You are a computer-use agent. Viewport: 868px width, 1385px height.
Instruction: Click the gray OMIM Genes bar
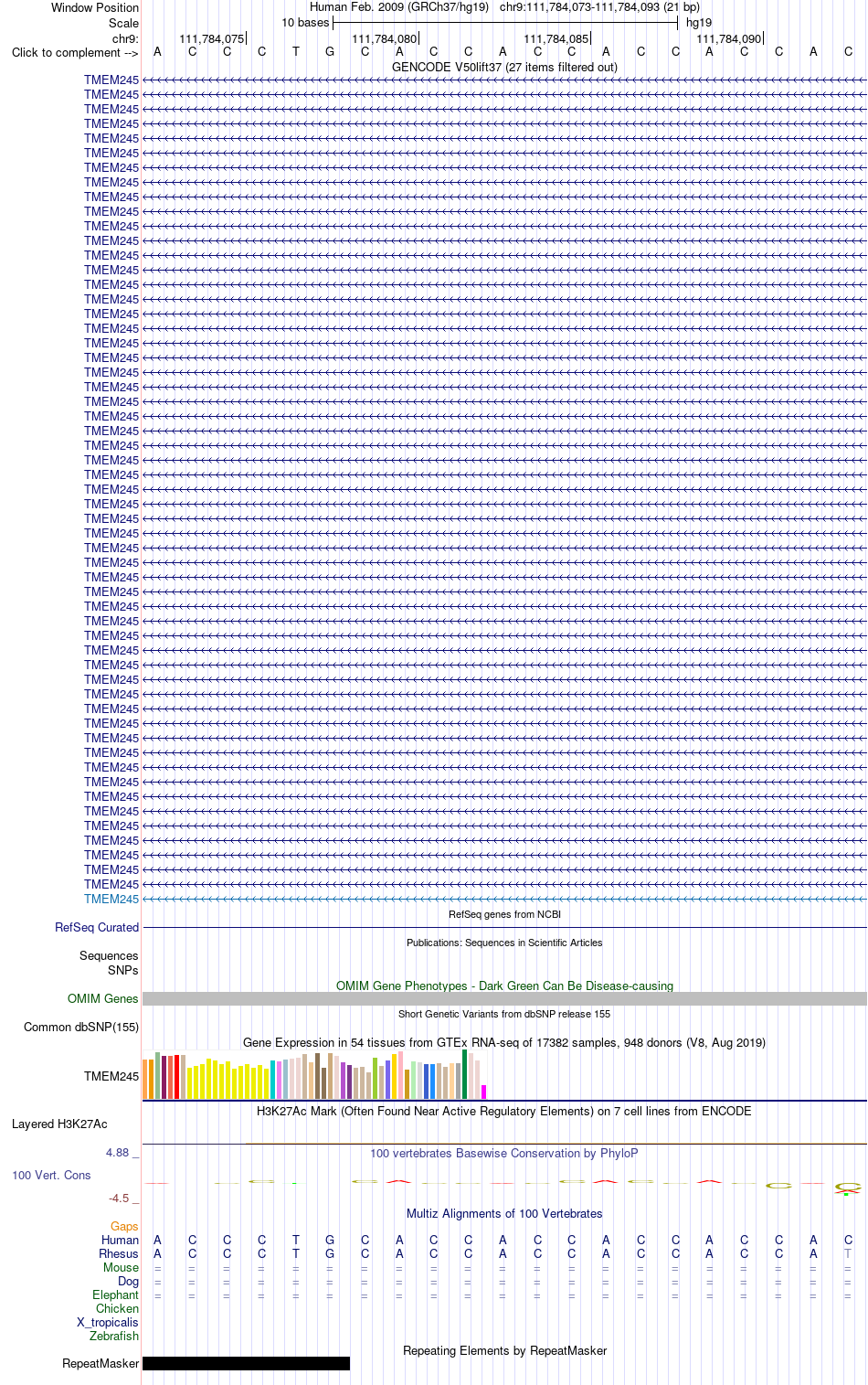[x=504, y=998]
